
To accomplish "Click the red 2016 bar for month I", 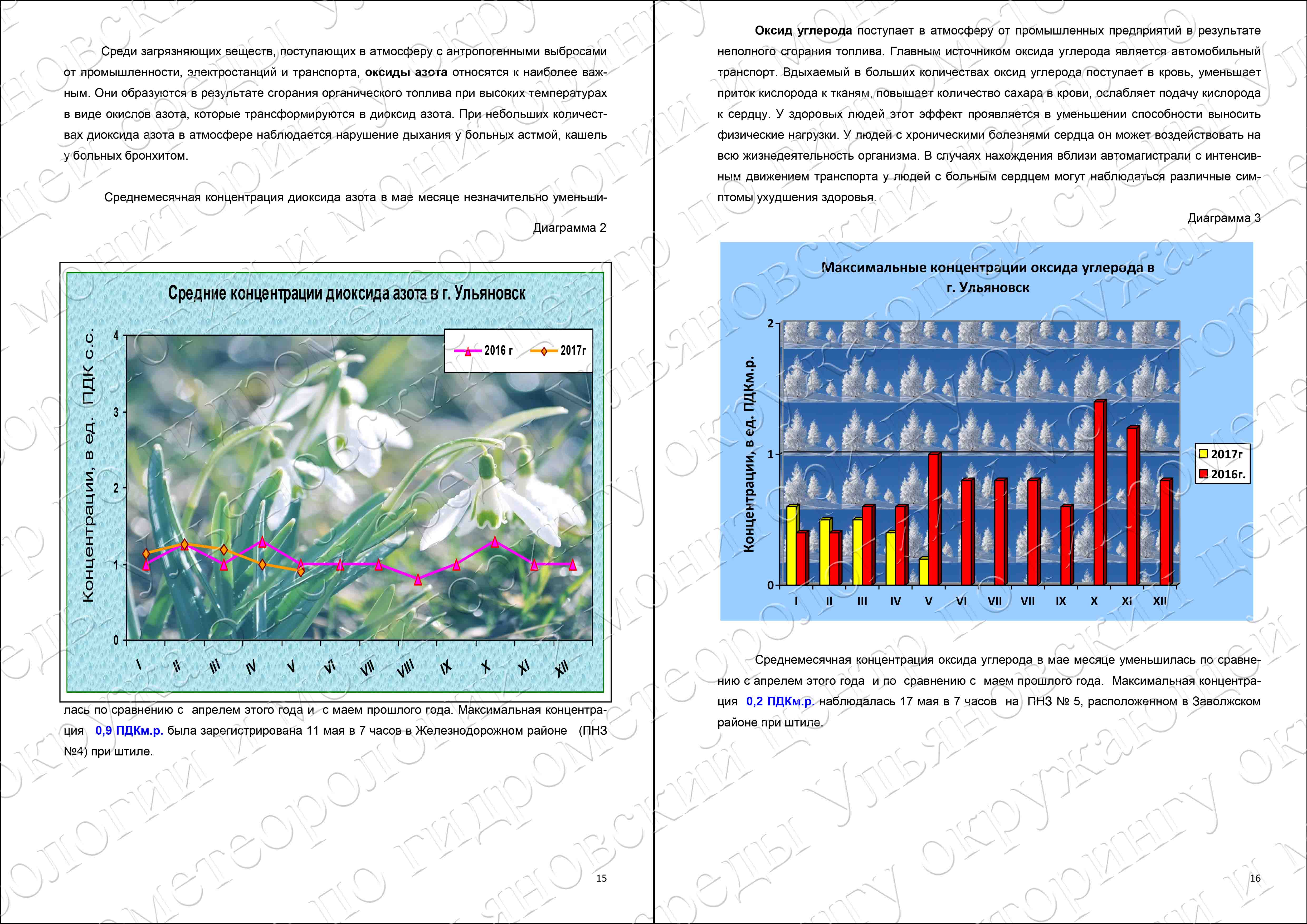I will click(803, 558).
